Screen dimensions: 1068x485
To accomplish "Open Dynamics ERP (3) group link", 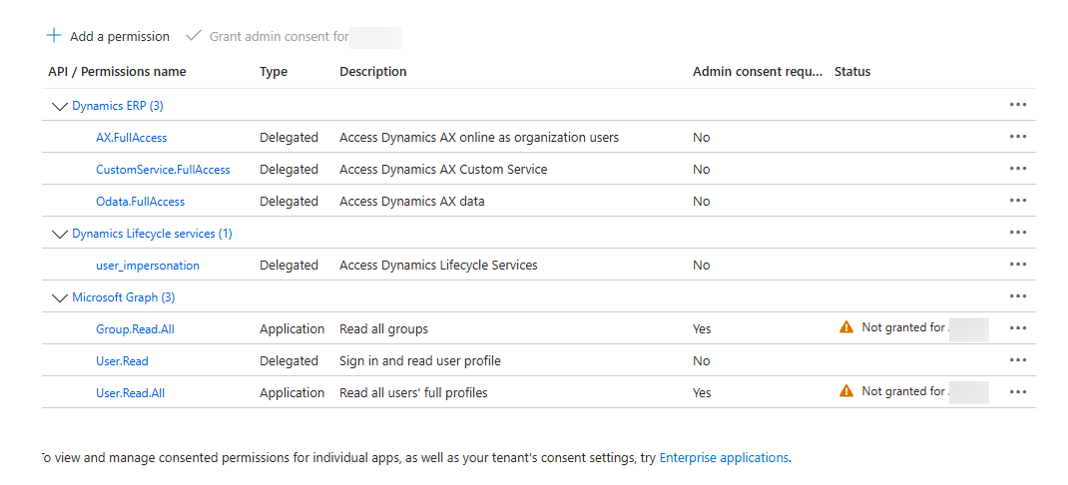I will click(118, 106).
